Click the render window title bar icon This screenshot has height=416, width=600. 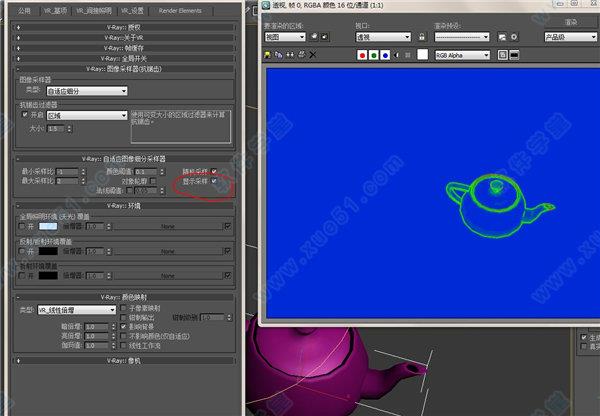tap(266, 5)
